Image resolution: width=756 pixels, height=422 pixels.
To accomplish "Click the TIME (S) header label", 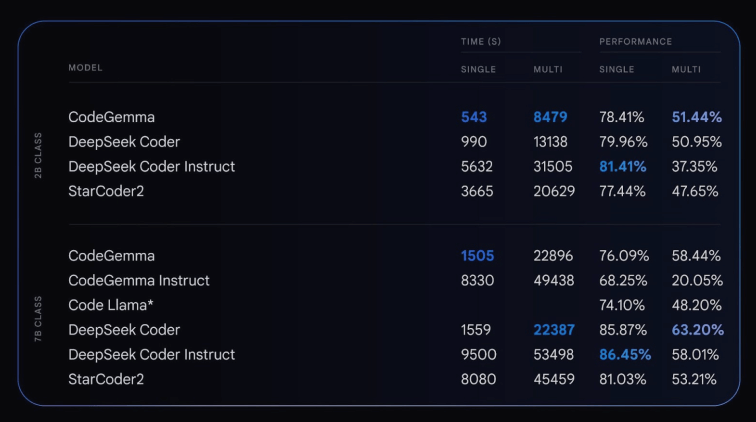I will [481, 41].
